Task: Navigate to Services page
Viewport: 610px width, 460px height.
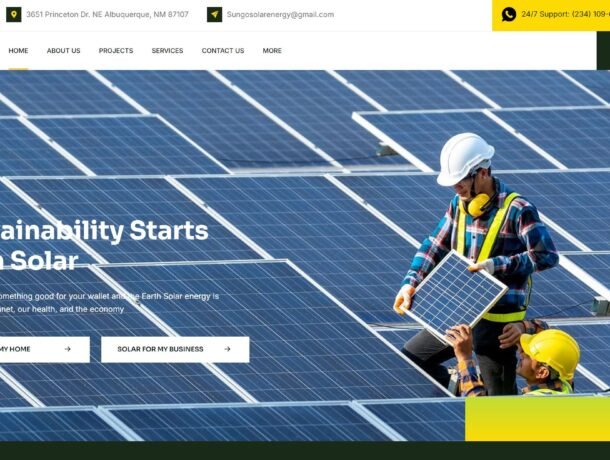Action: (167, 51)
